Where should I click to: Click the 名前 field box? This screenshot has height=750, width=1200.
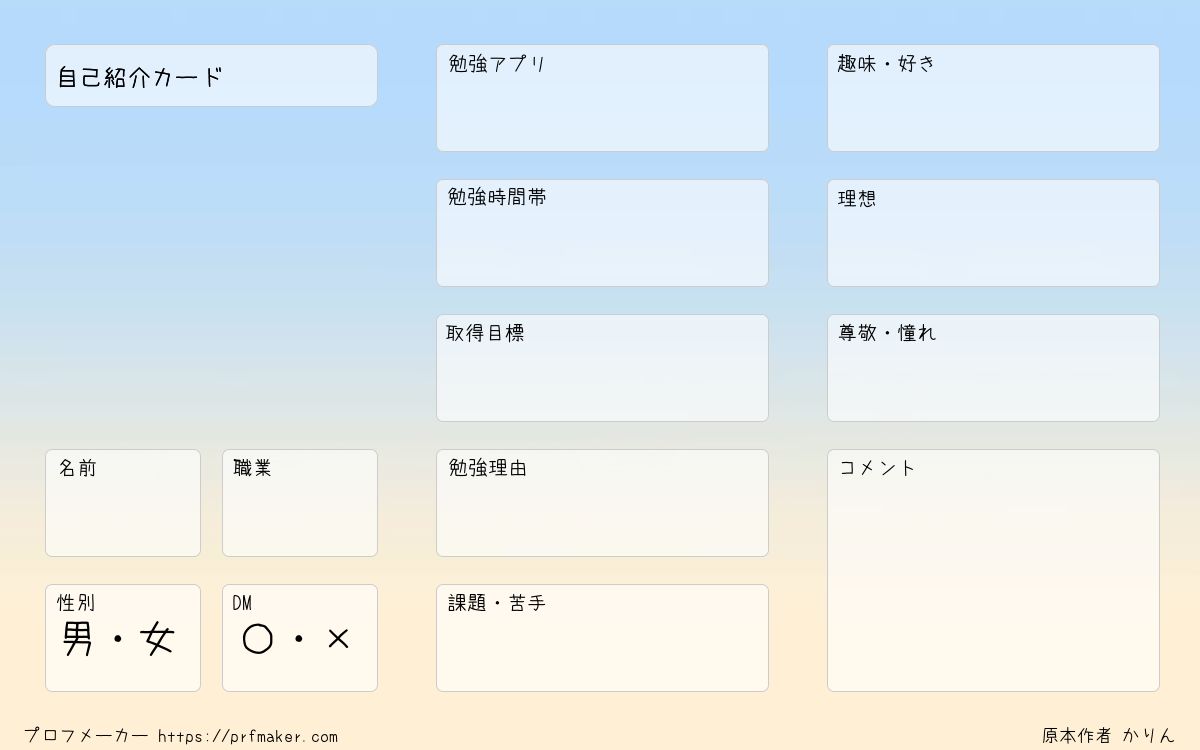point(123,503)
